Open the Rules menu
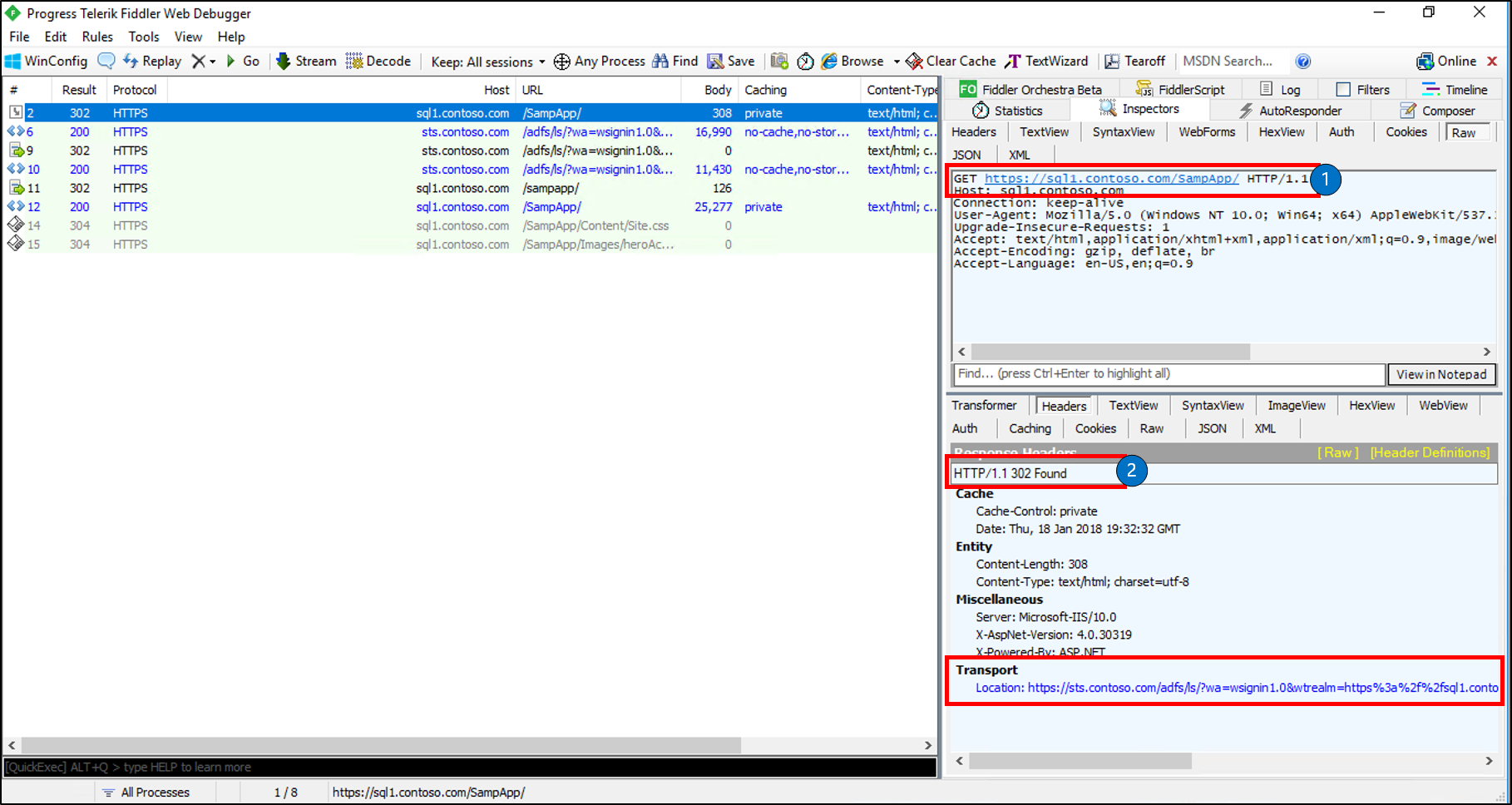The image size is (1512, 805). [x=97, y=37]
